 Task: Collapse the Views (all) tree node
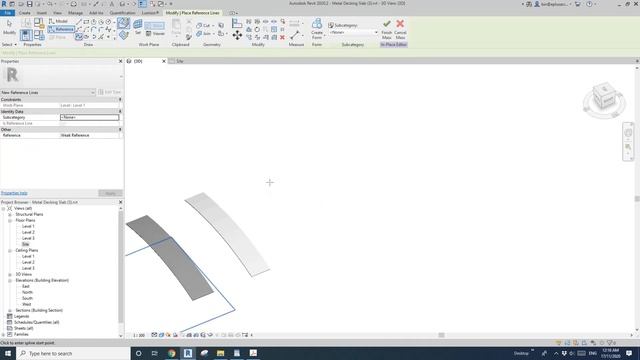pyautogui.click(x=4, y=208)
